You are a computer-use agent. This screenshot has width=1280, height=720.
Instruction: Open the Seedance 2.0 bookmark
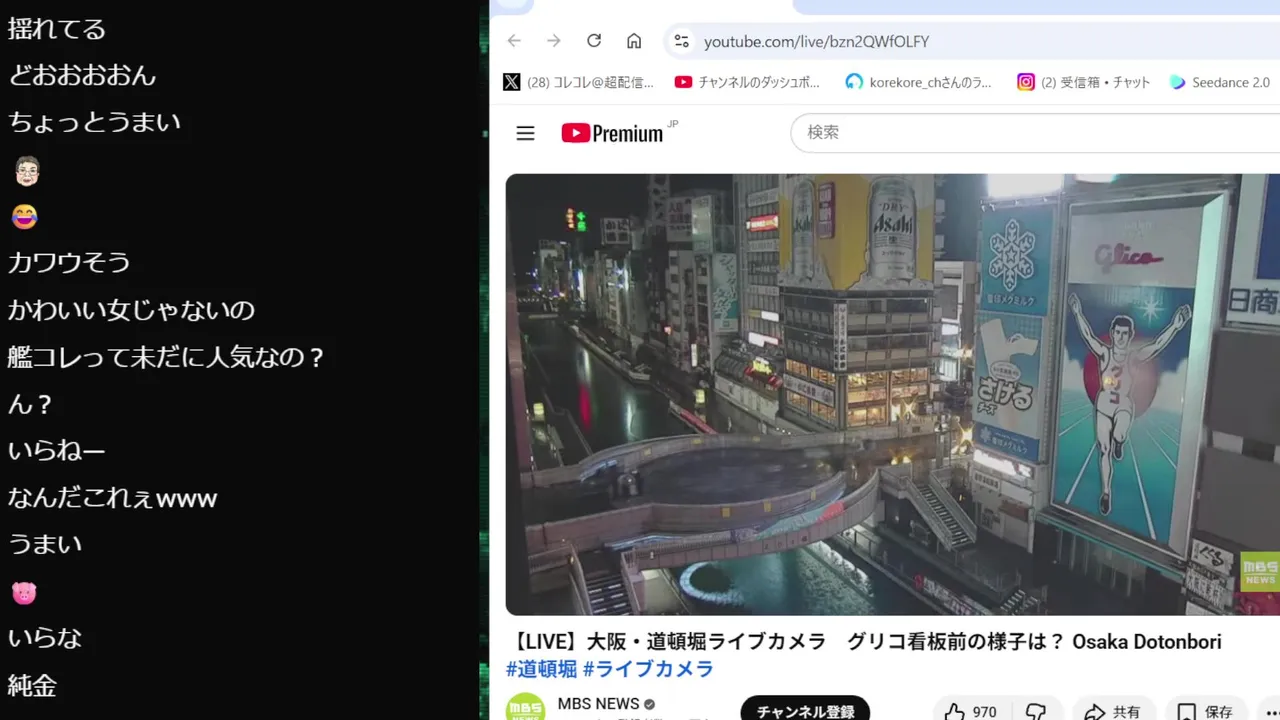coord(1220,82)
